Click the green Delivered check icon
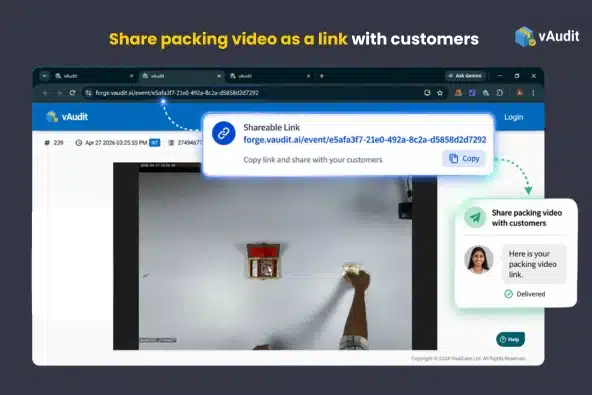This screenshot has height=395, width=592. (x=509, y=294)
